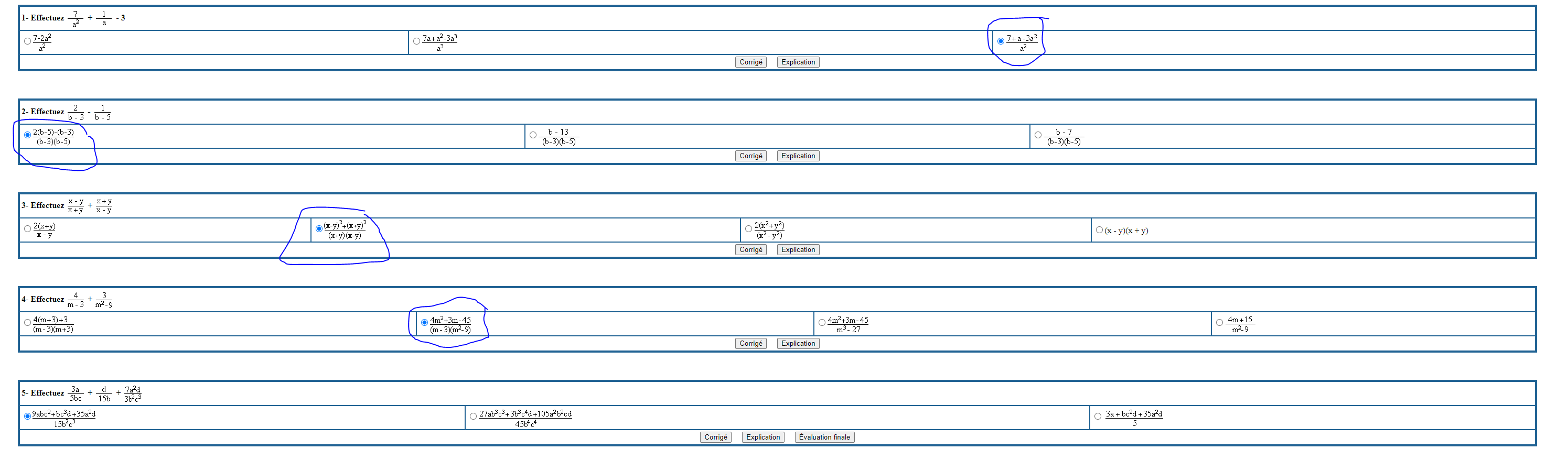Select the (x - y)(x + y) answer
The height and width of the screenshot is (460, 1568).
point(1099,230)
